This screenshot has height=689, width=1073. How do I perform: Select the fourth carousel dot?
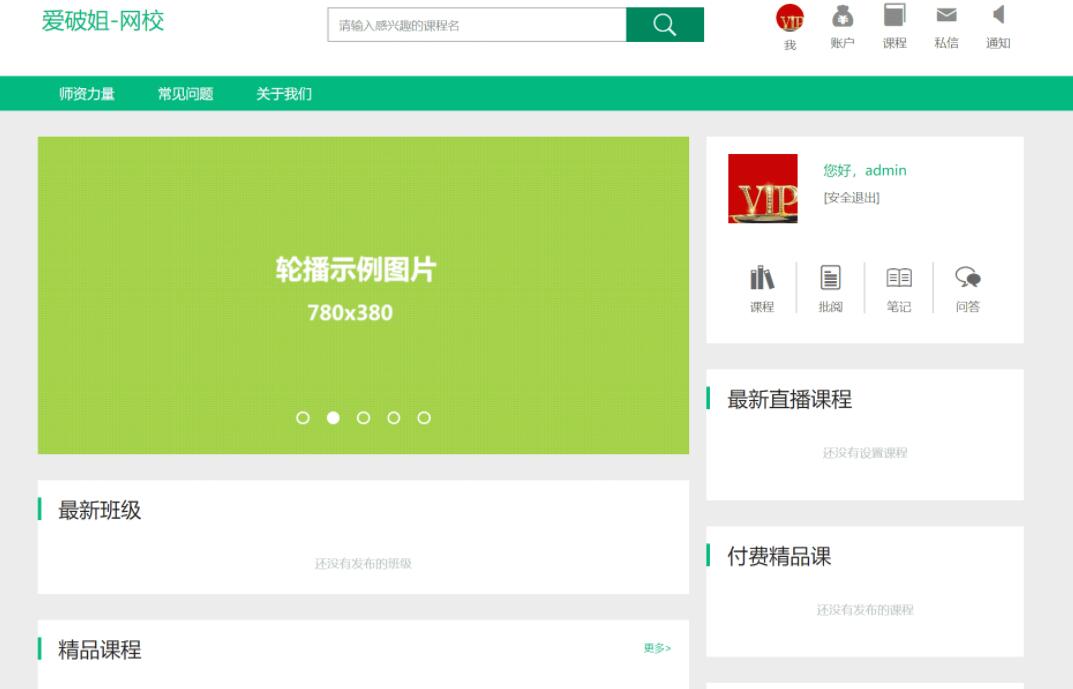tap(393, 417)
